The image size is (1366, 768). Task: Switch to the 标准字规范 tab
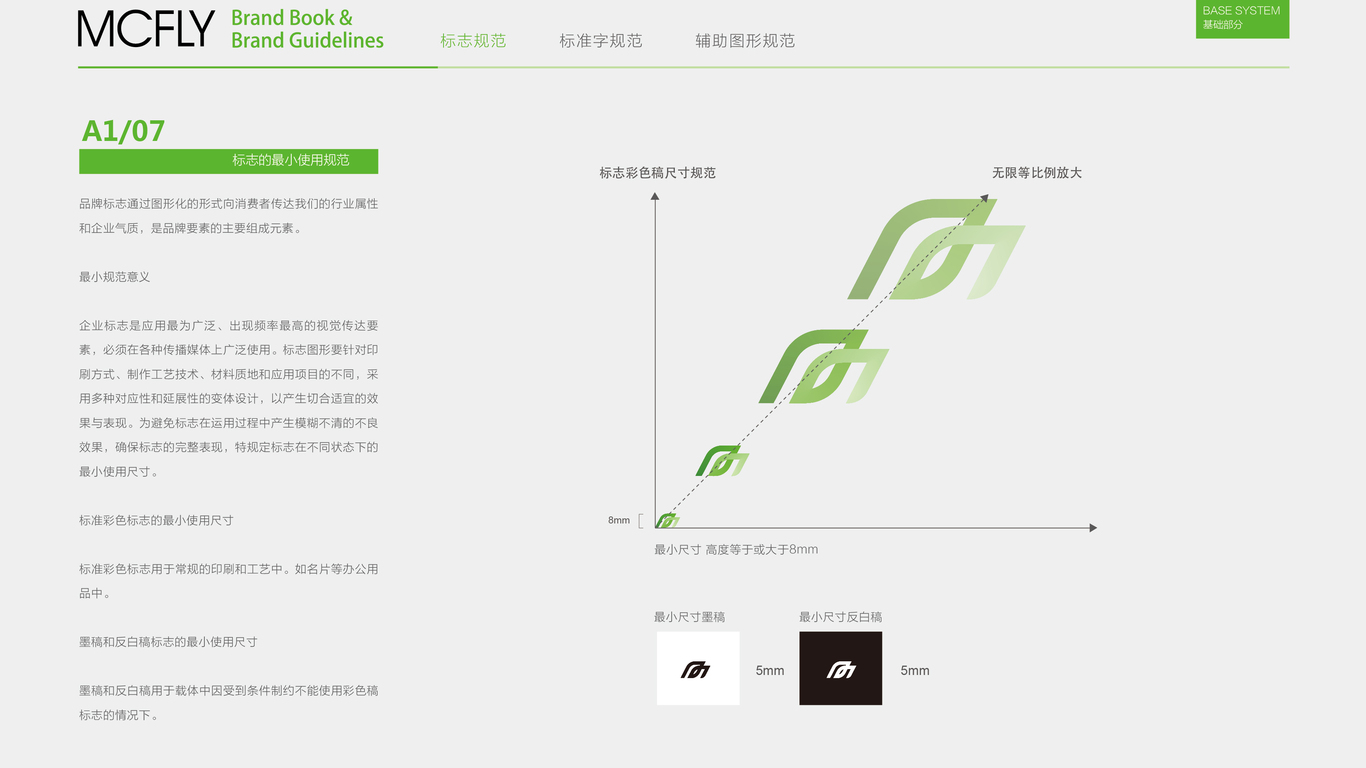click(601, 41)
